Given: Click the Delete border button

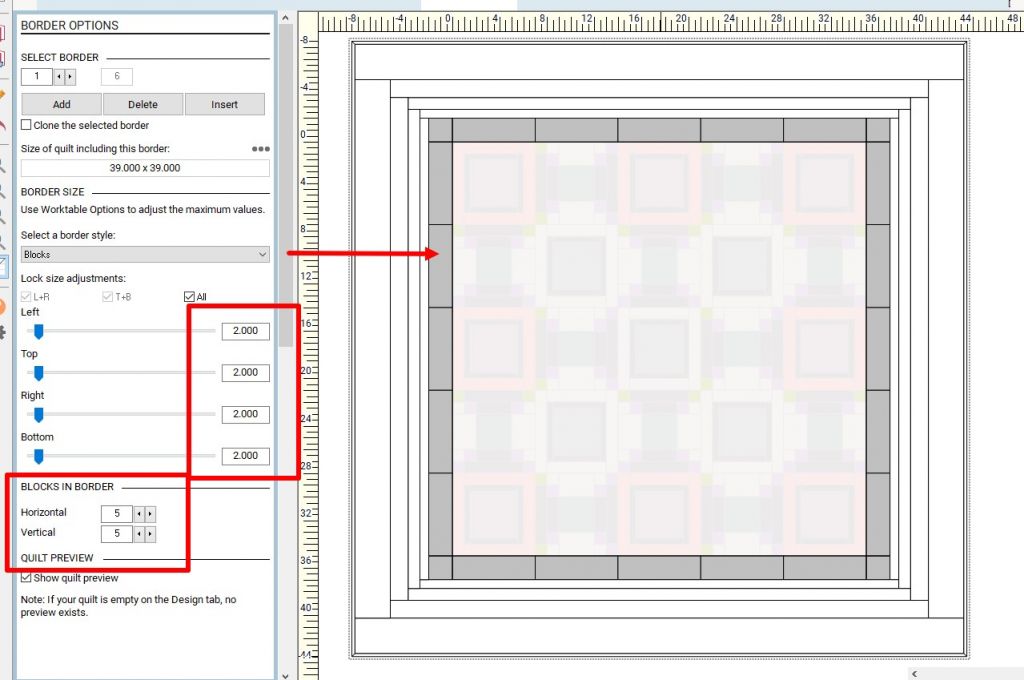Looking at the screenshot, I should coord(143,105).
